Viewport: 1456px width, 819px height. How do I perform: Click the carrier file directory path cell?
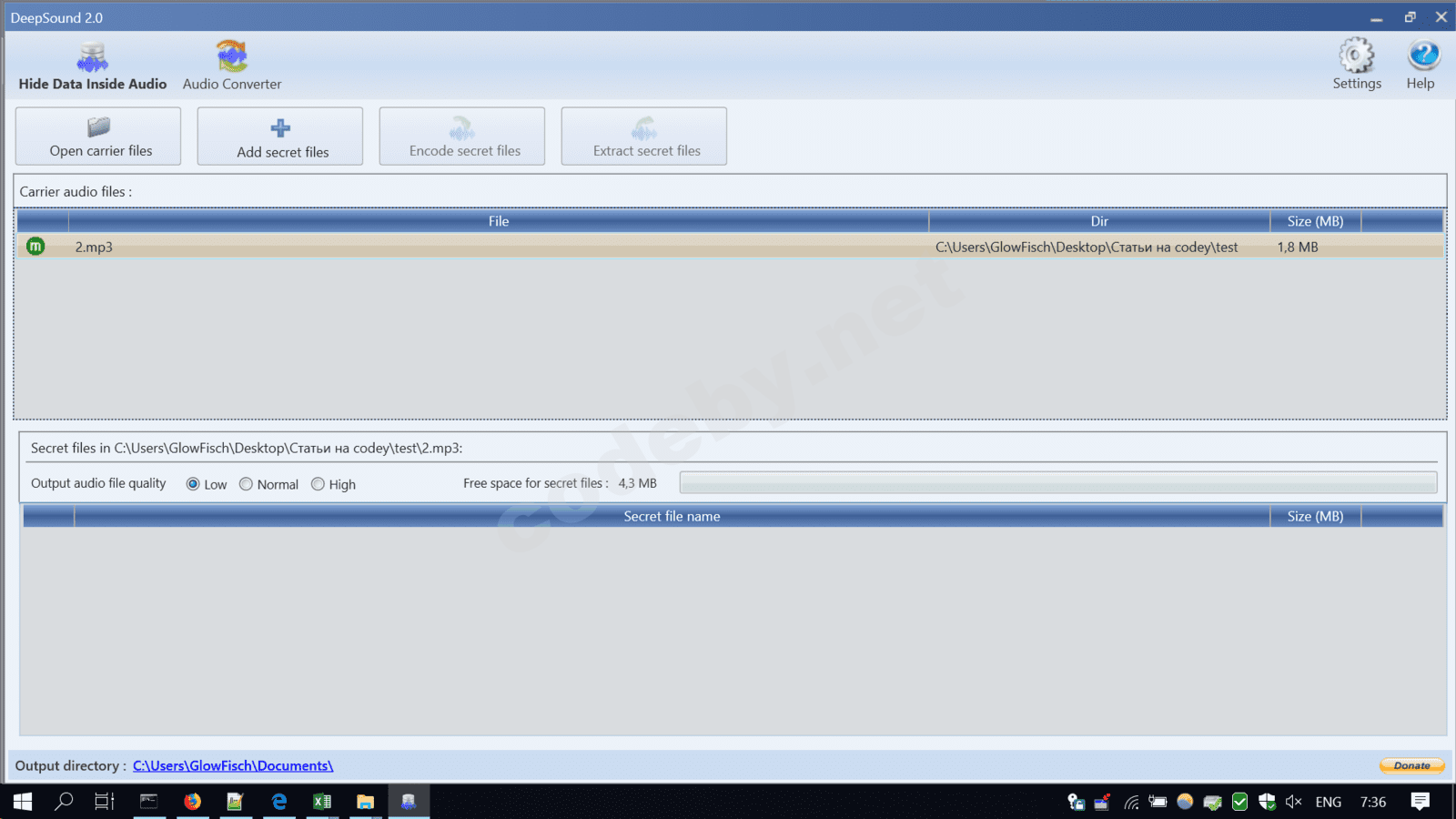coord(1087,248)
